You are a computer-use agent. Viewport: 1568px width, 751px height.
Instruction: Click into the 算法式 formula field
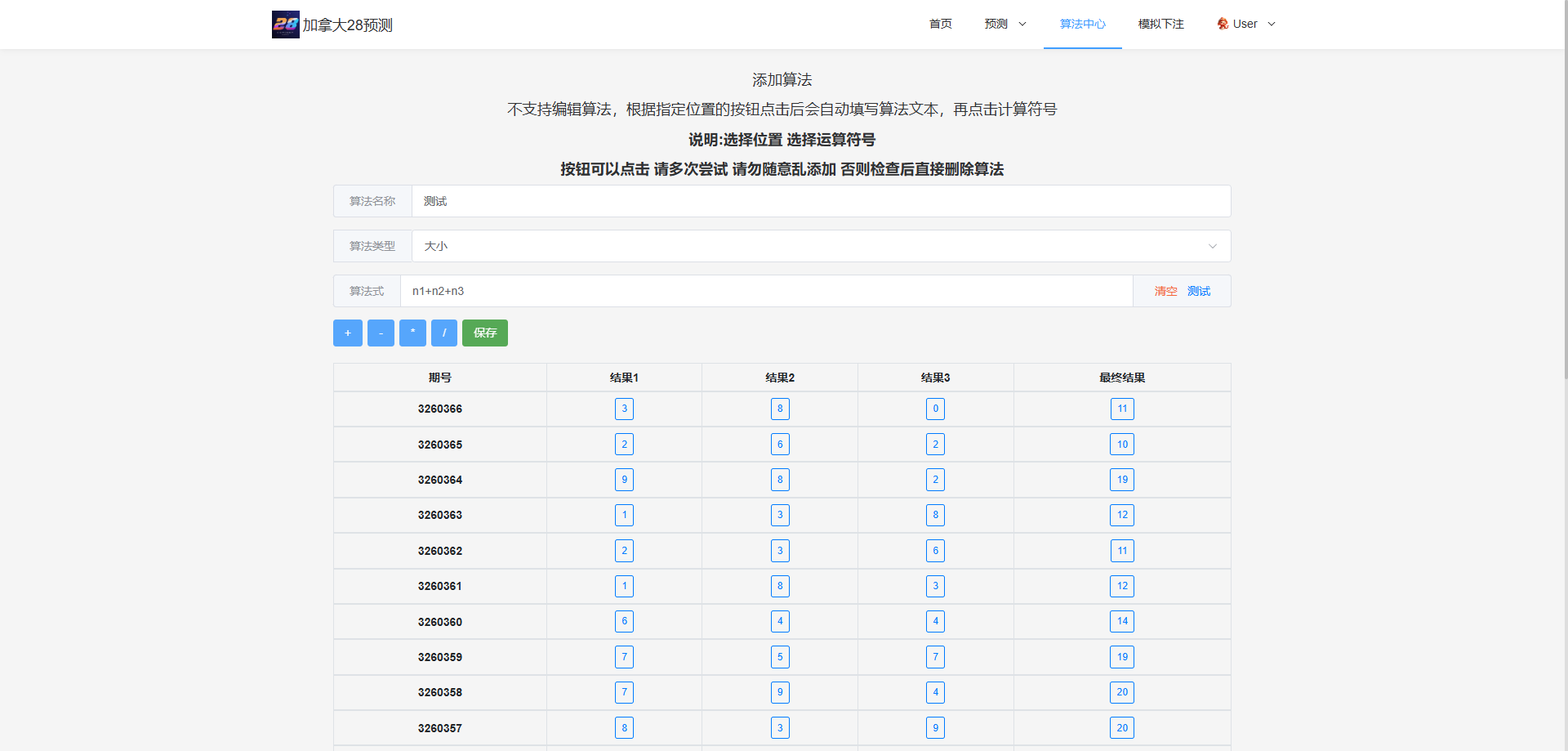click(x=766, y=291)
